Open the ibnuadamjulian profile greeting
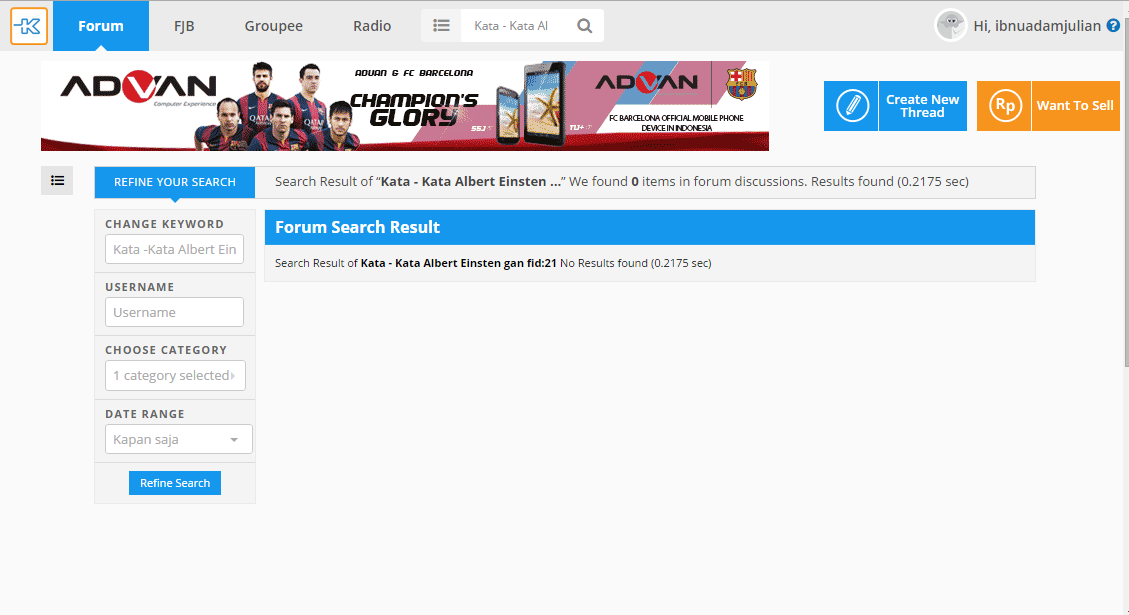This screenshot has height=615, width=1129. tap(1037, 26)
